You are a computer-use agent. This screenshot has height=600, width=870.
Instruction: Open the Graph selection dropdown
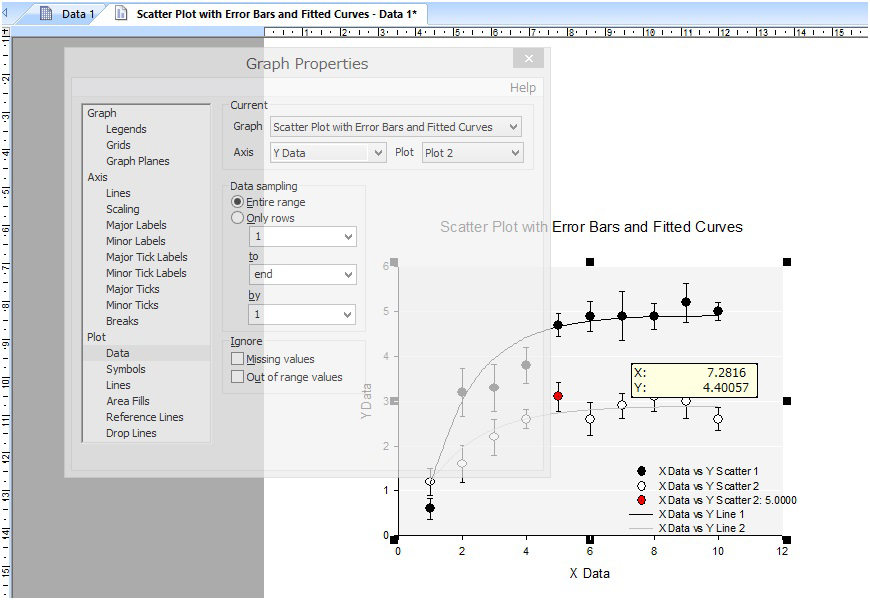513,127
